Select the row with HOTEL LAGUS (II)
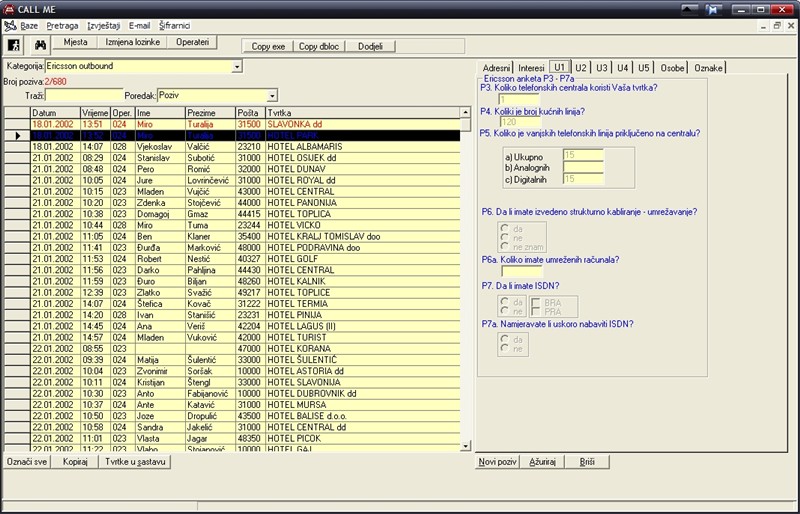The image size is (800, 514). [x=232, y=326]
